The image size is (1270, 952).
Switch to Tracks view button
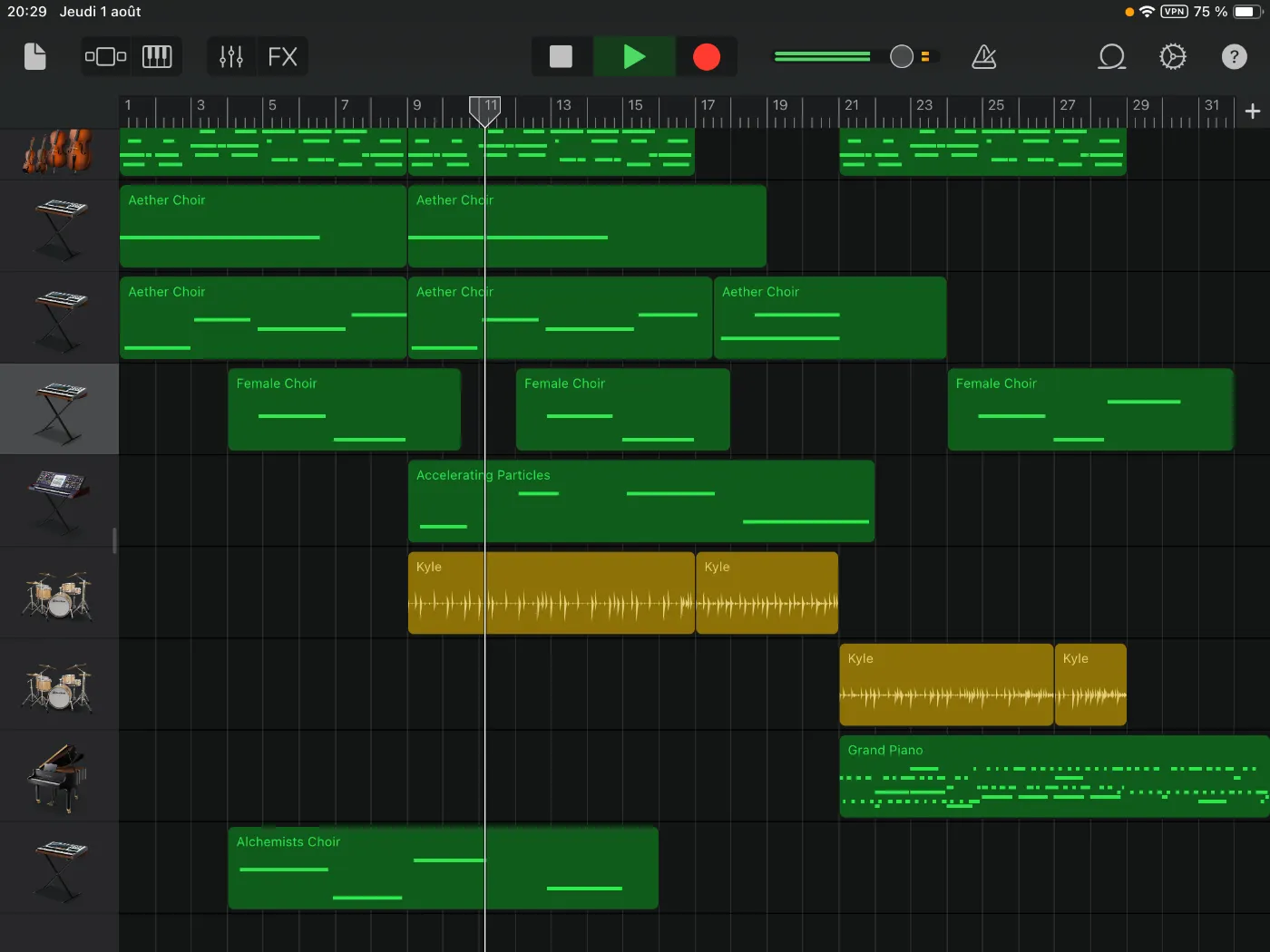click(x=105, y=57)
